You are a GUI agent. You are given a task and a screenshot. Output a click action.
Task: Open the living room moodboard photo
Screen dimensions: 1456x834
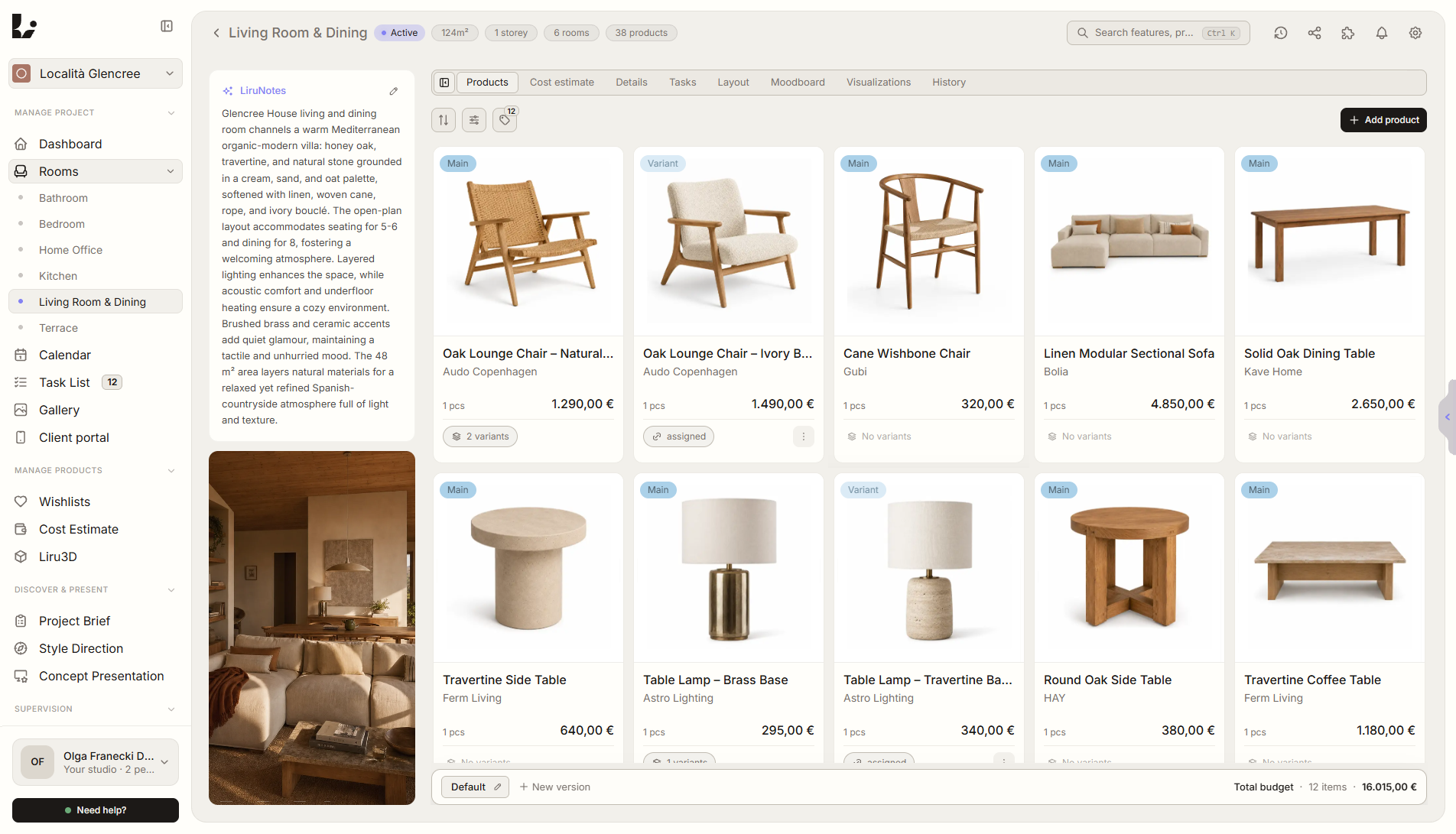pyautogui.click(x=312, y=628)
